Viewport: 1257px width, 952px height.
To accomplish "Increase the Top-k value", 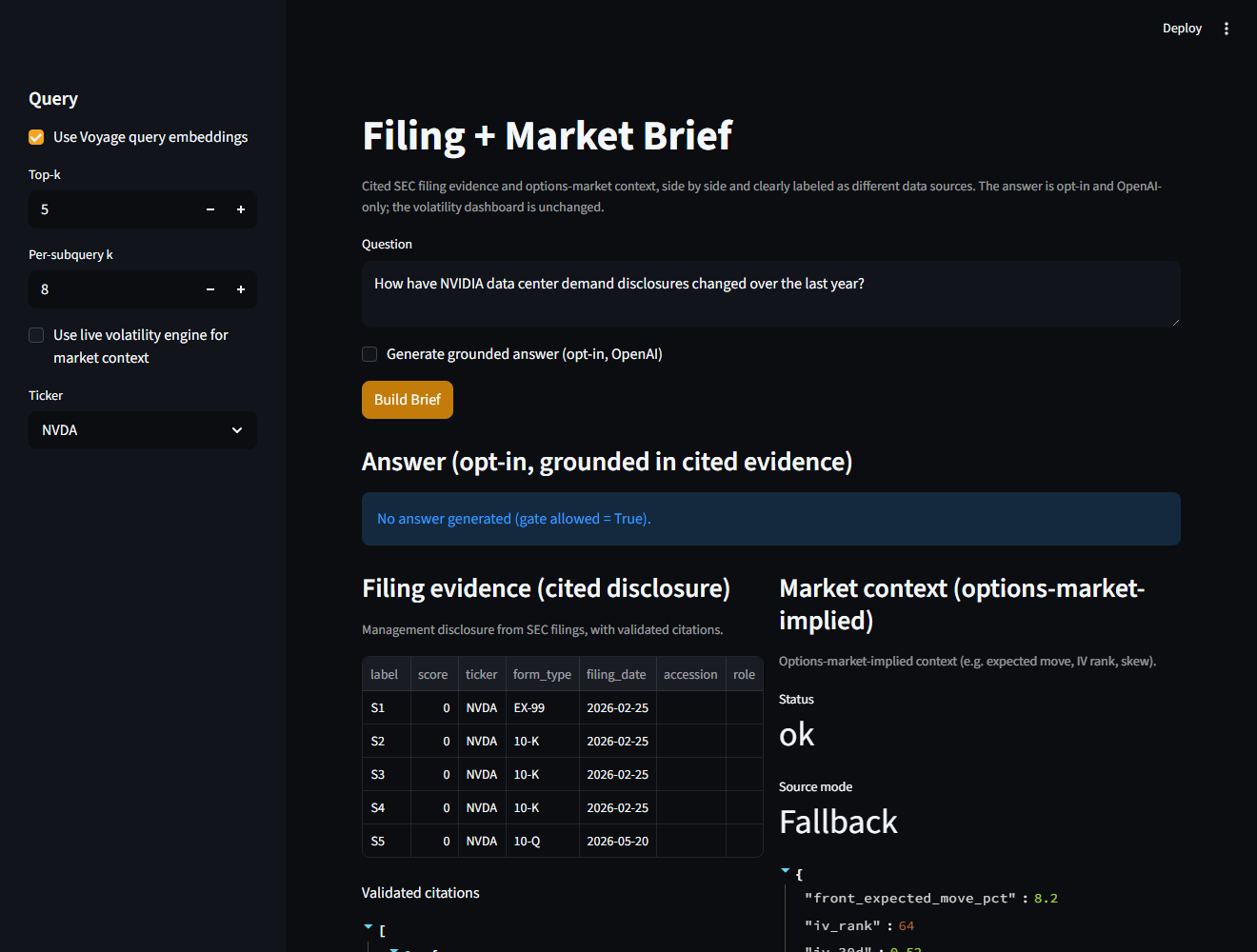I will pyautogui.click(x=241, y=209).
